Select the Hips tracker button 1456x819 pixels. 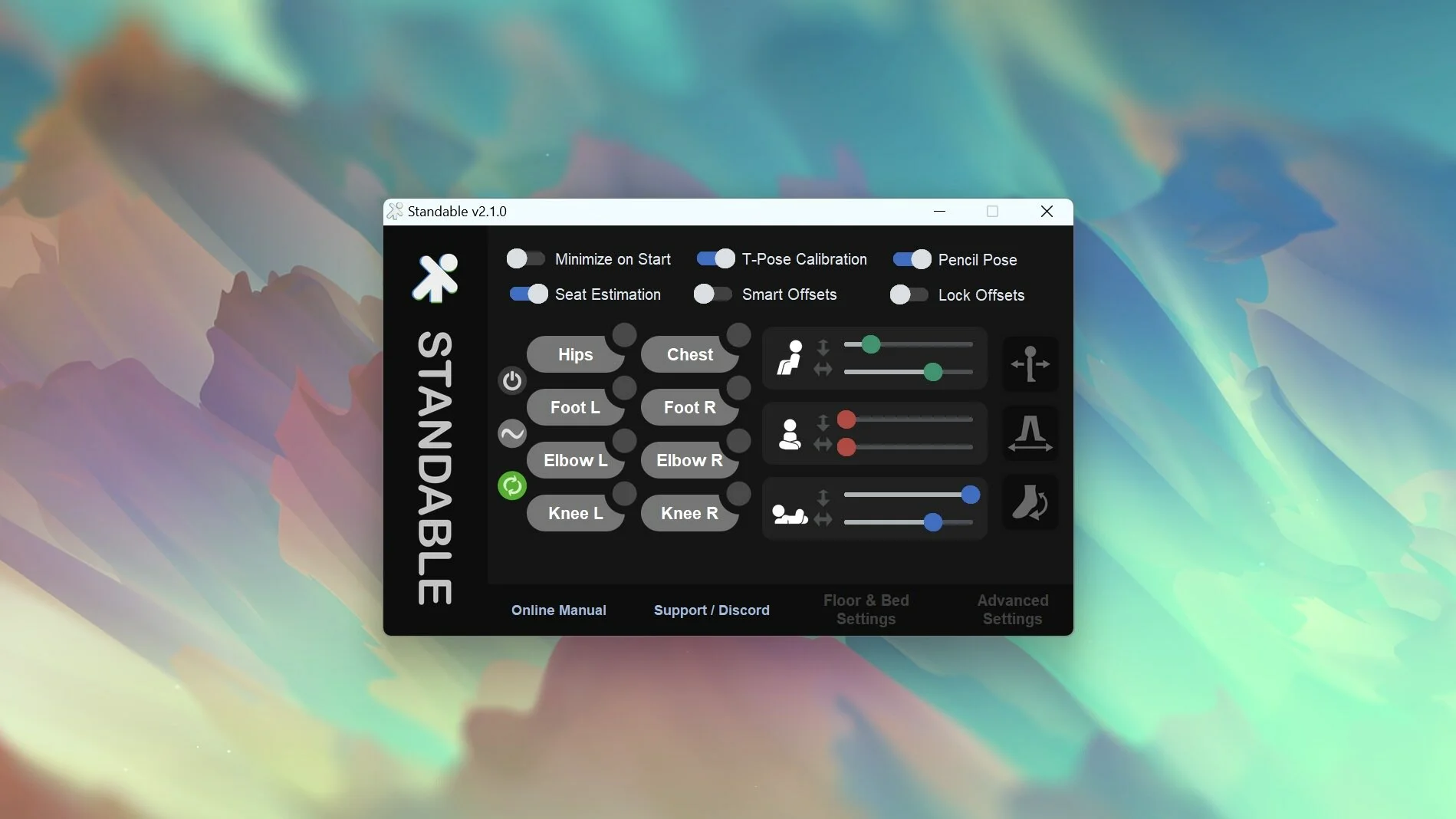point(575,354)
